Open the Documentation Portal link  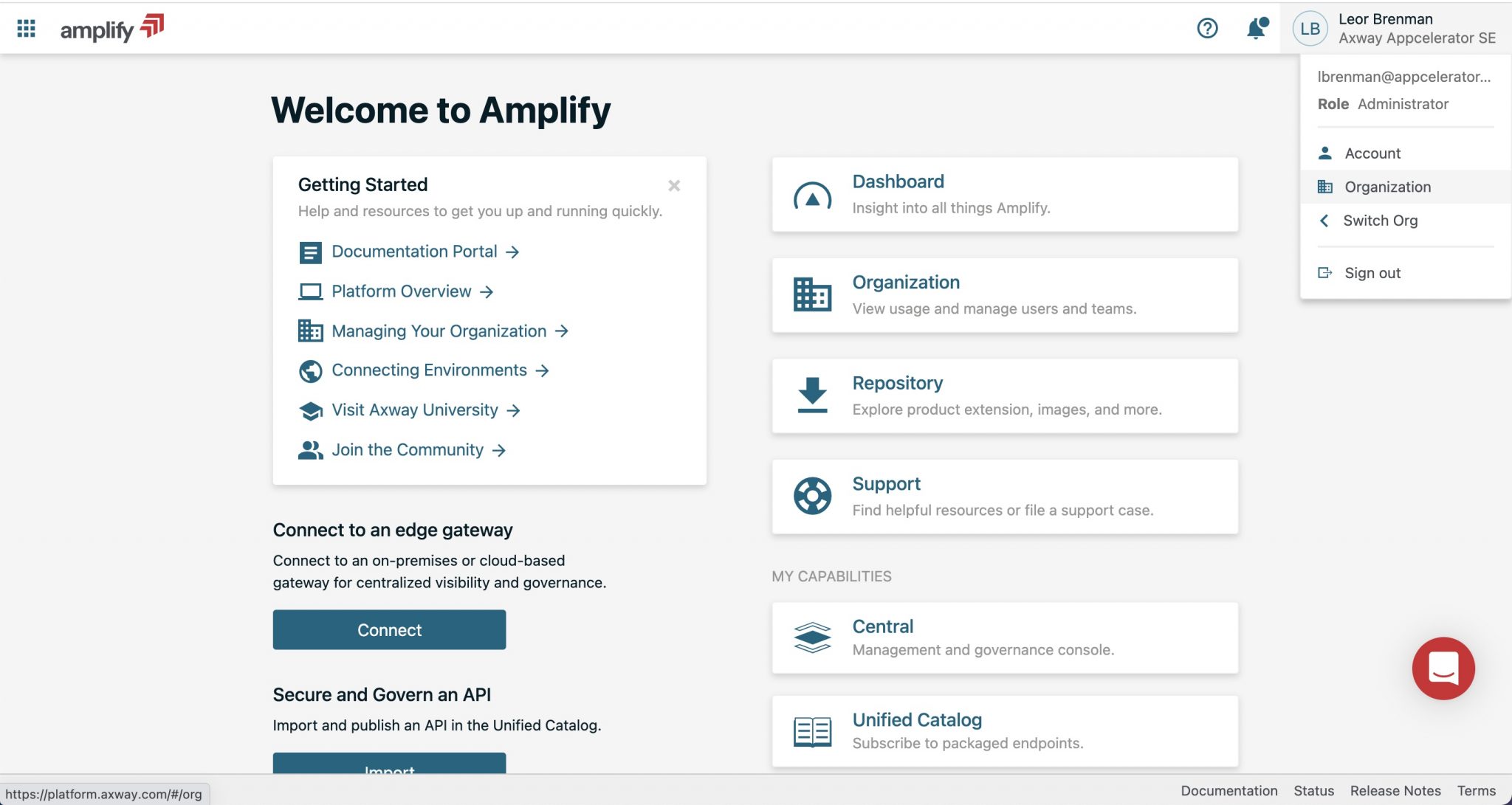414,252
